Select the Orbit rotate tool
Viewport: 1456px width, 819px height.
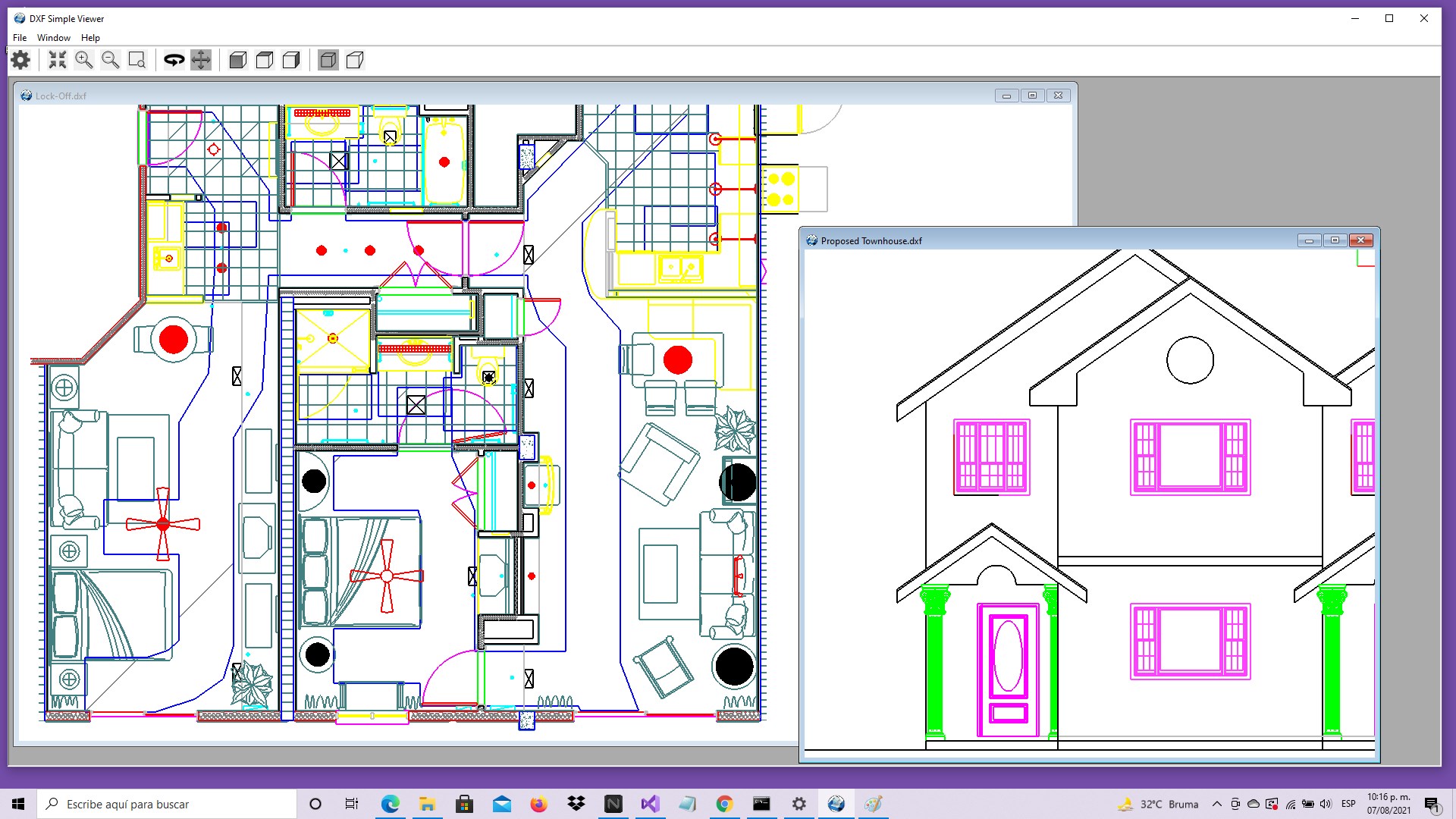coord(174,60)
